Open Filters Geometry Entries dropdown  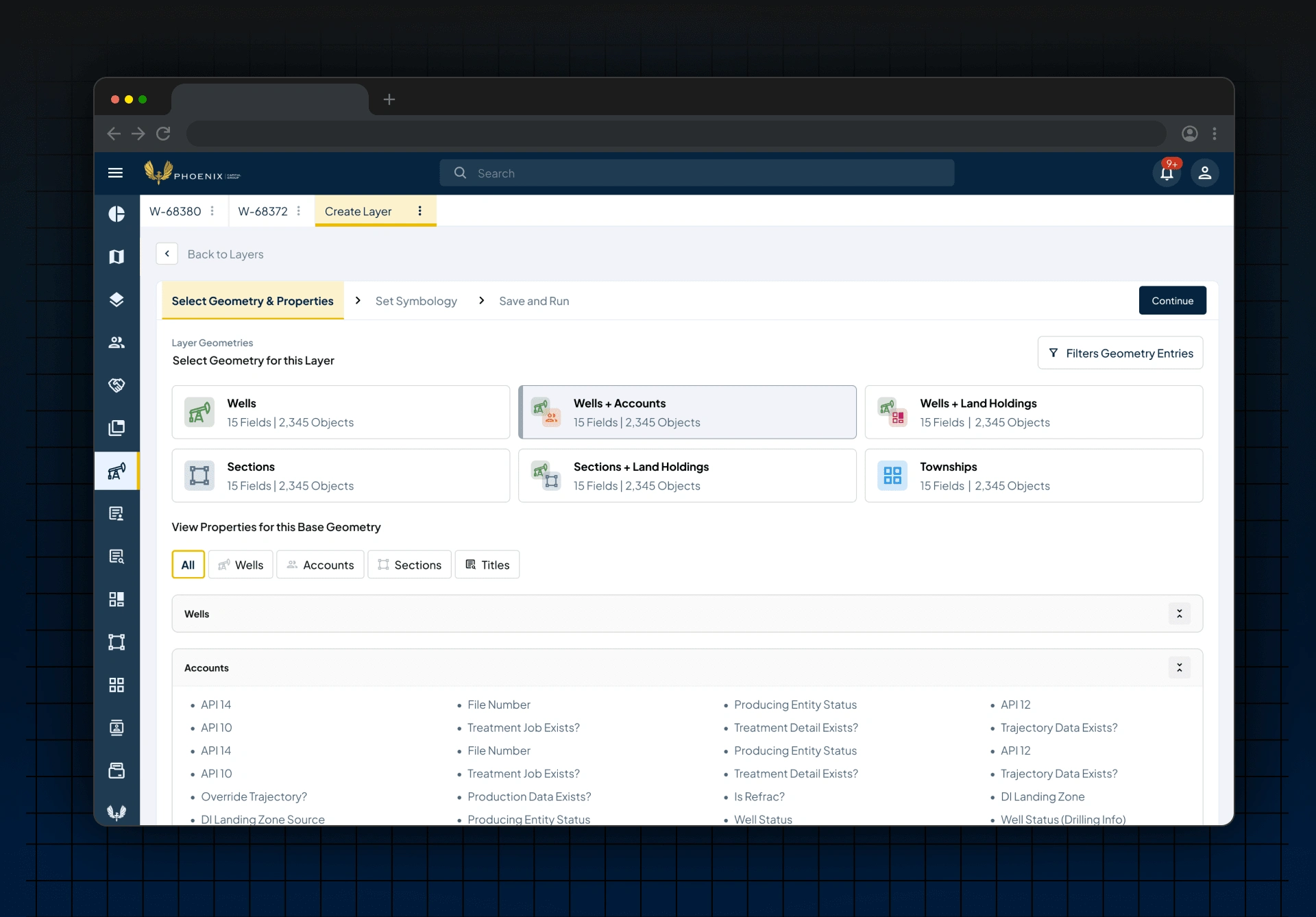coord(1120,353)
